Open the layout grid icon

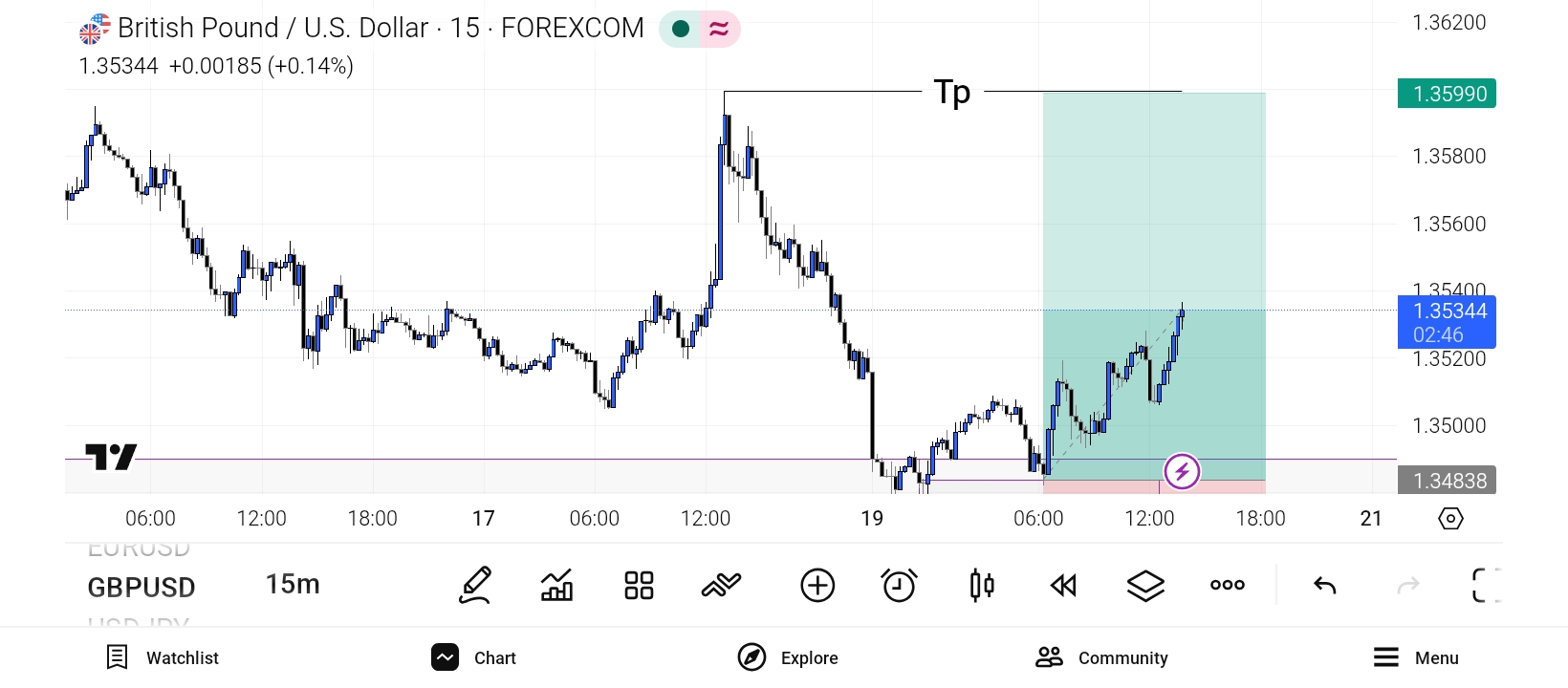click(x=639, y=585)
